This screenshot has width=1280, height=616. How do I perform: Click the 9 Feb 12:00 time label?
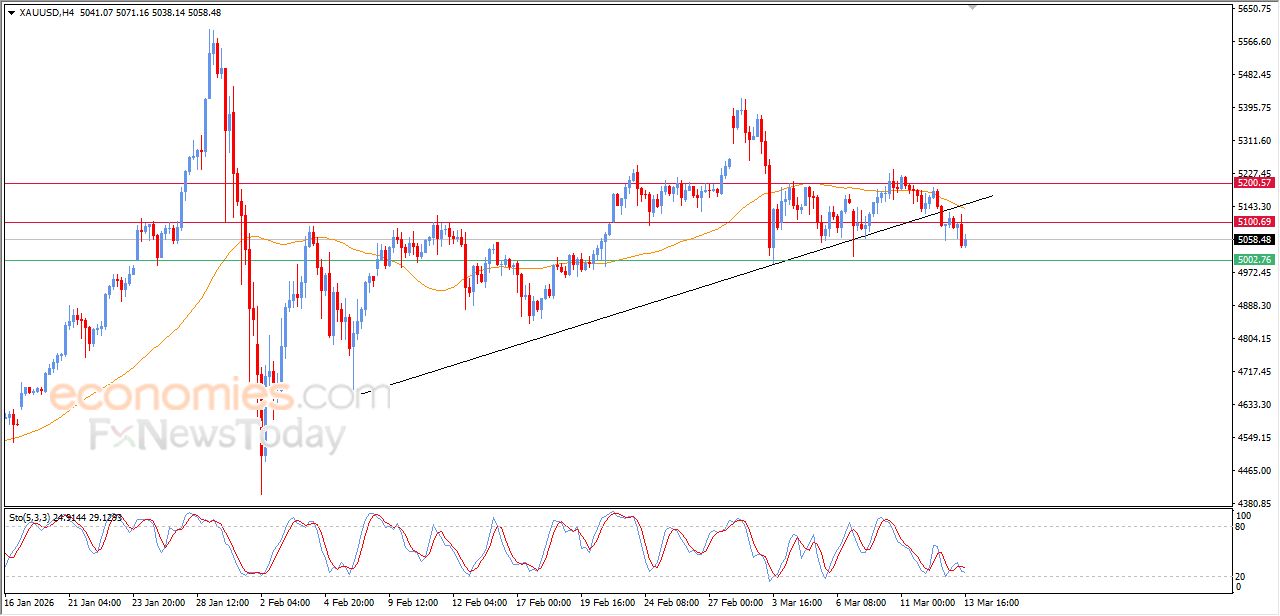[415, 603]
